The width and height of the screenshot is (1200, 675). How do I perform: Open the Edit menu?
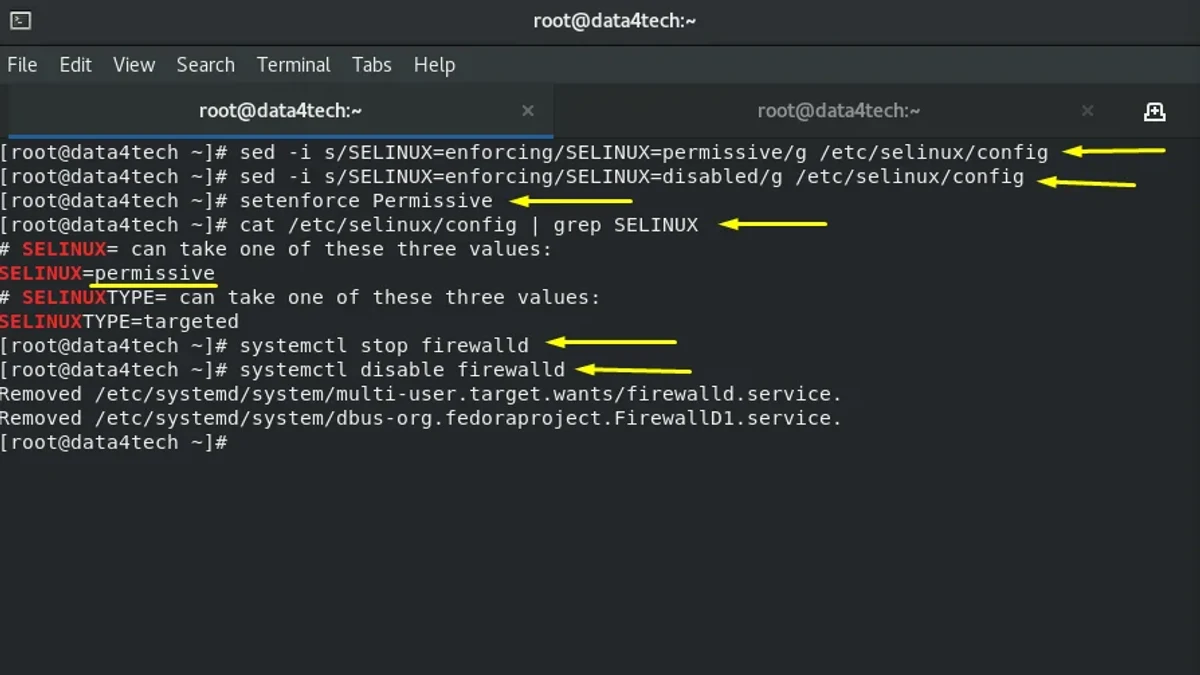click(75, 65)
